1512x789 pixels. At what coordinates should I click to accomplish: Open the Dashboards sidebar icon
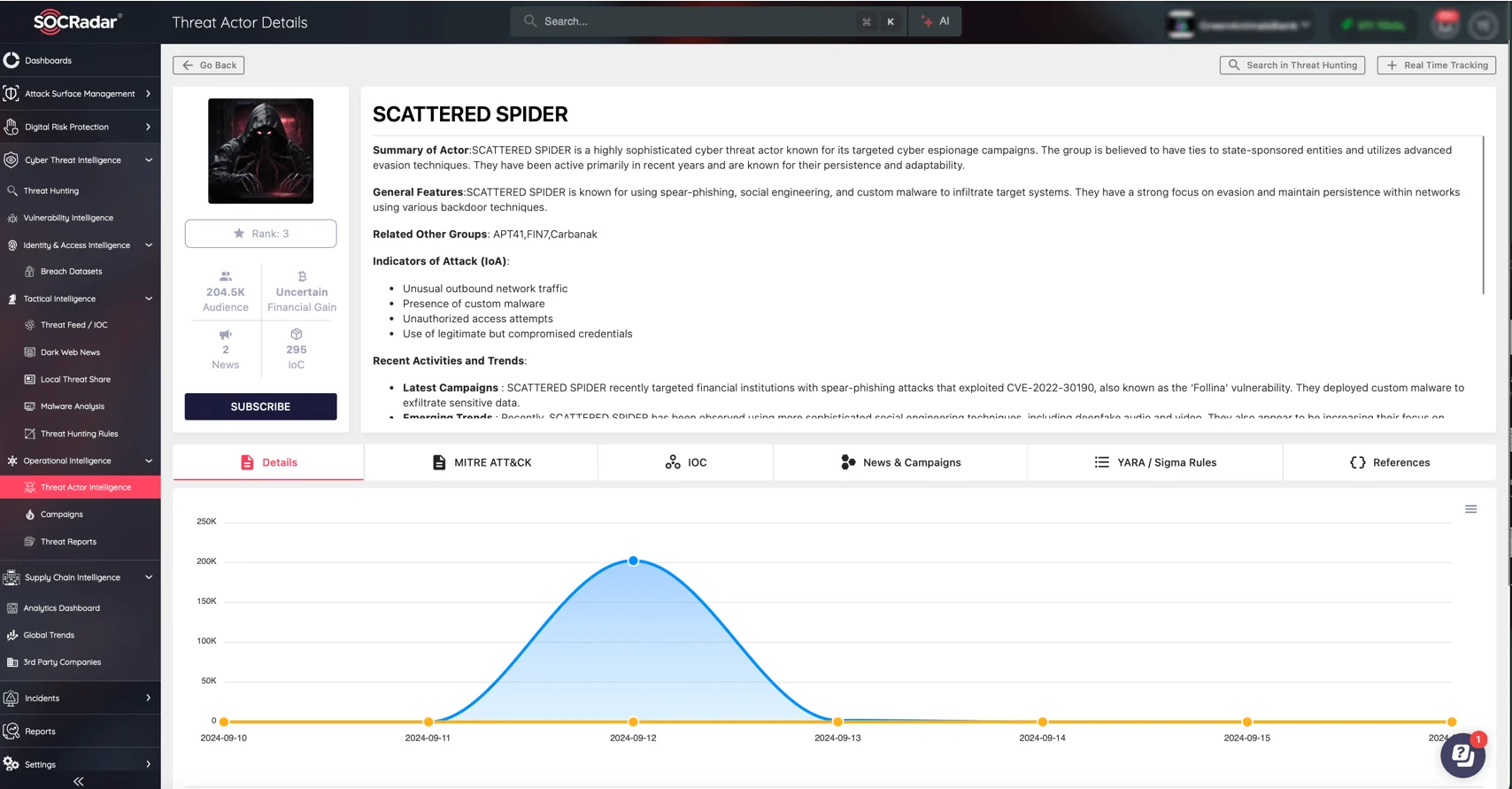(x=12, y=60)
